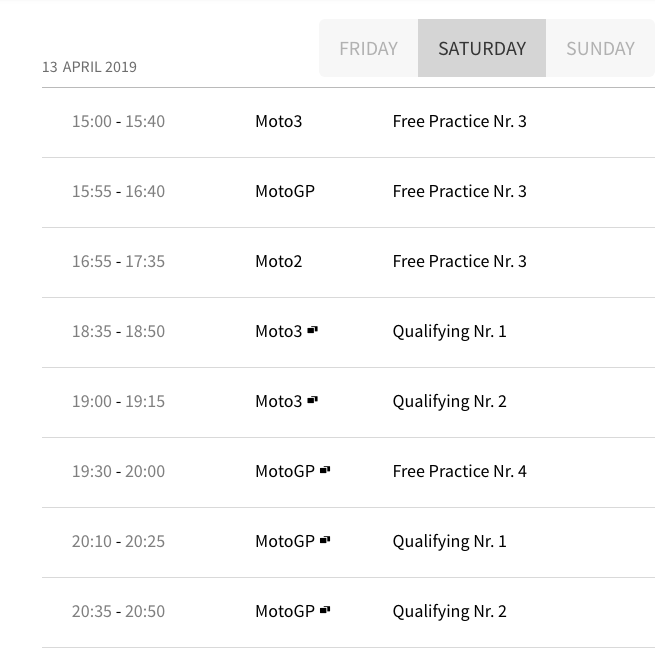Image resolution: width=655 pixels, height=650 pixels.
Task: Click the 18:35 - 18:50 time slot
Action: tap(118, 331)
